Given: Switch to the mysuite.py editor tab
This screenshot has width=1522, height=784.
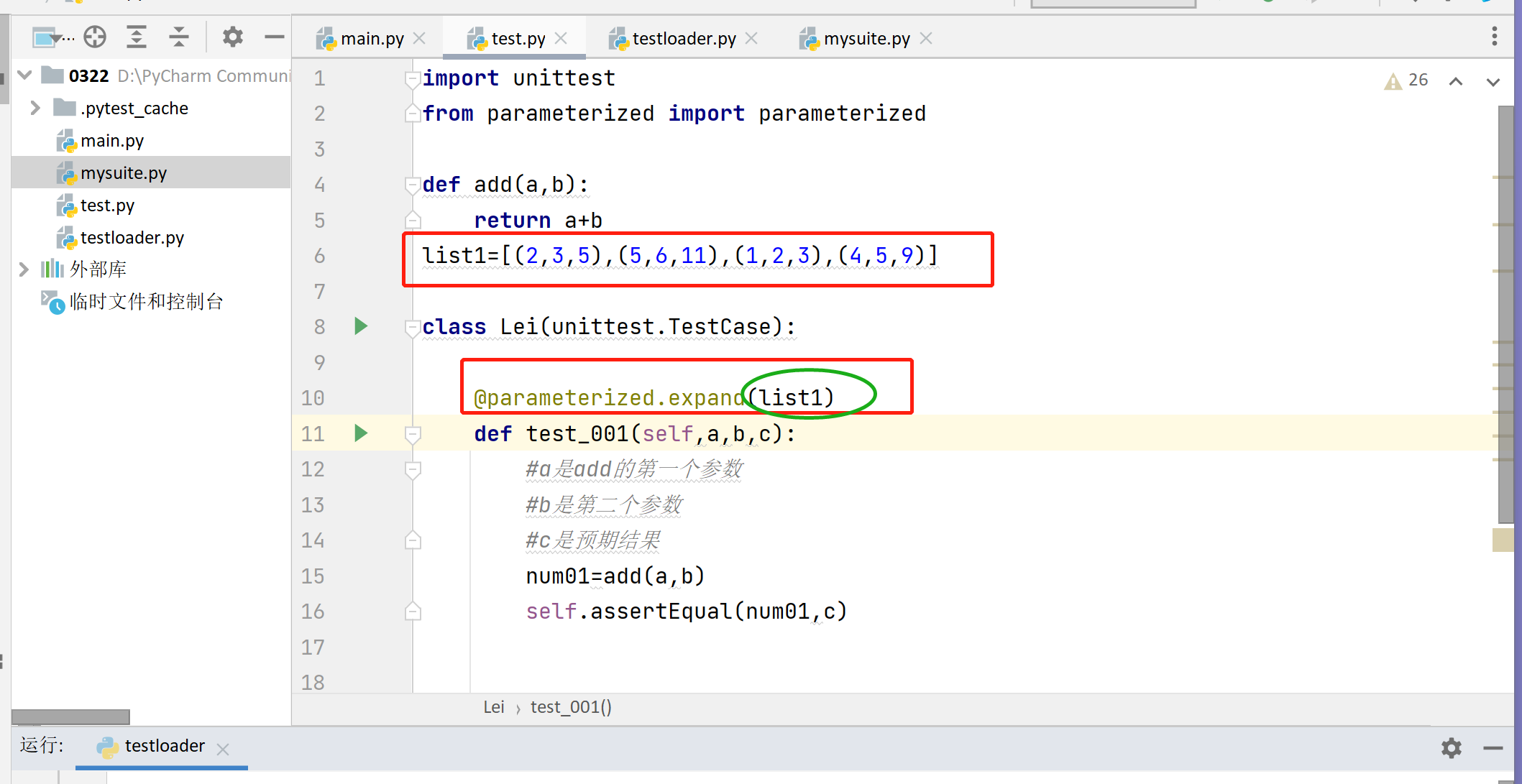Looking at the screenshot, I should (x=866, y=39).
